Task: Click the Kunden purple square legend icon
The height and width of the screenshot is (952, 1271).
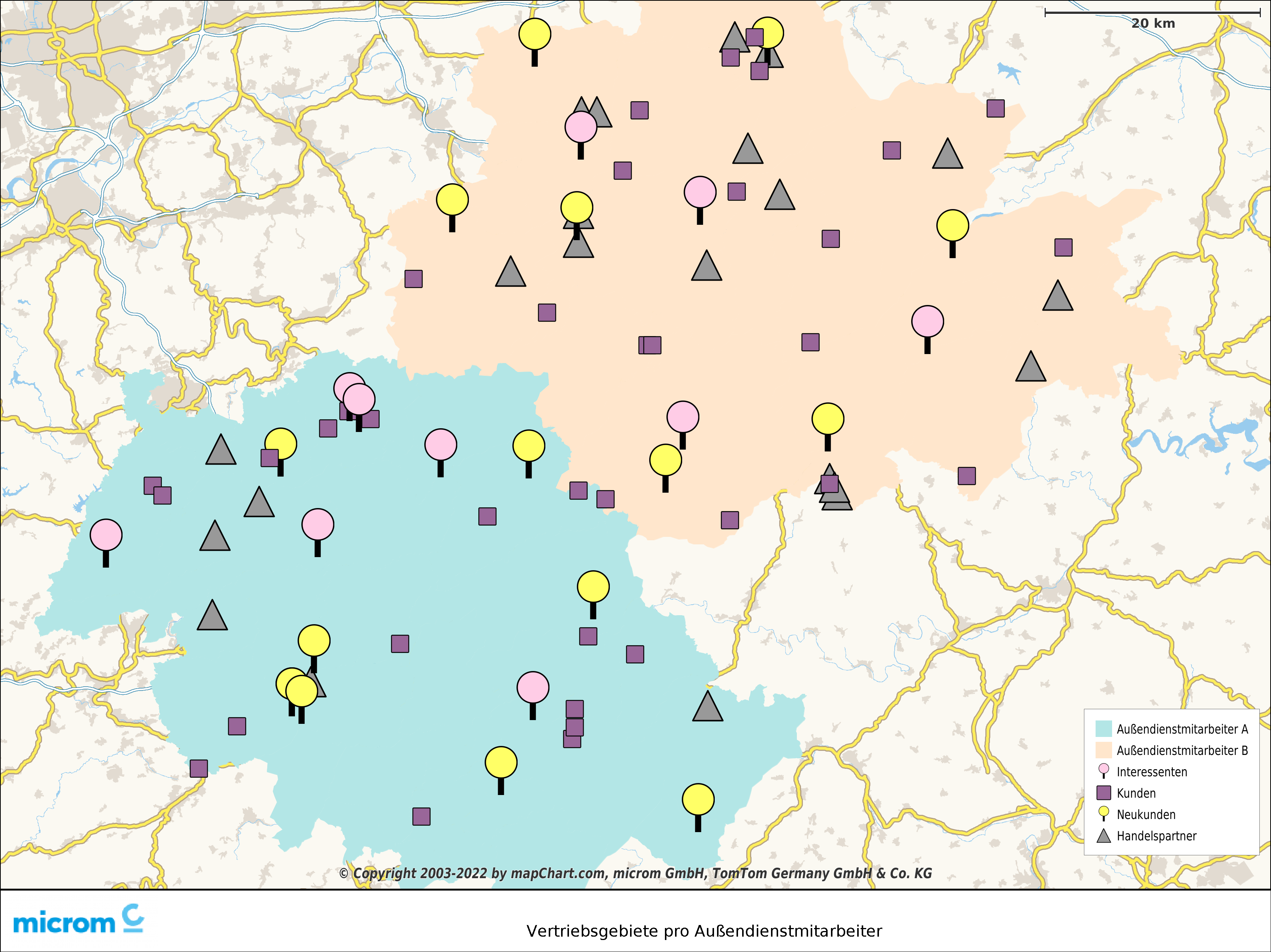Action: click(1104, 793)
